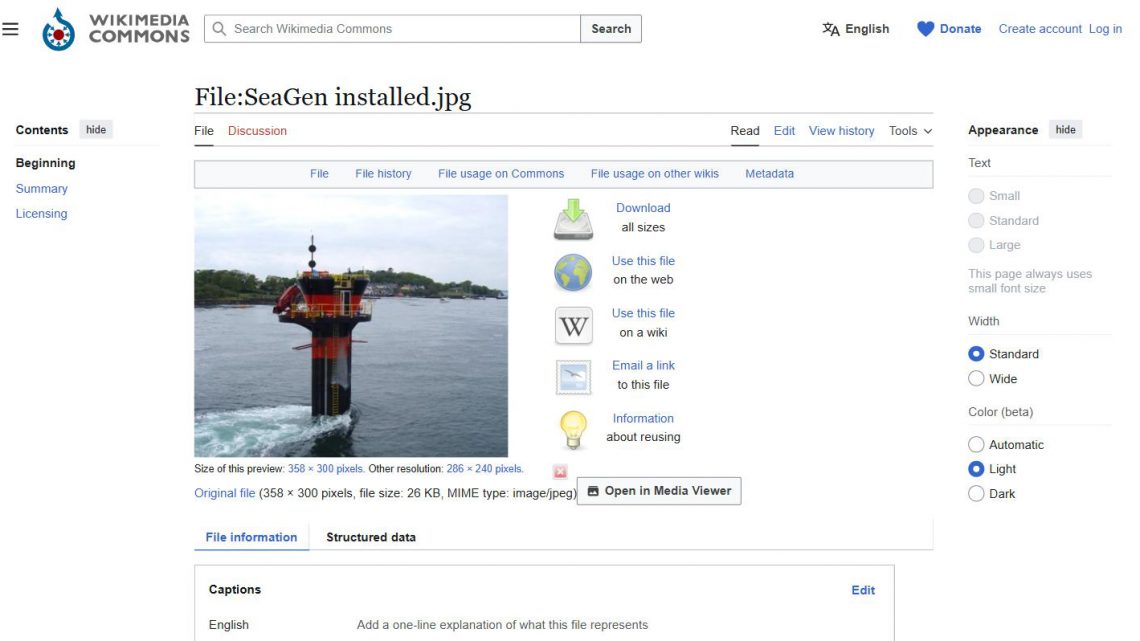1140x641 pixels.
Task: Select the Small text size option
Action: coord(976,195)
